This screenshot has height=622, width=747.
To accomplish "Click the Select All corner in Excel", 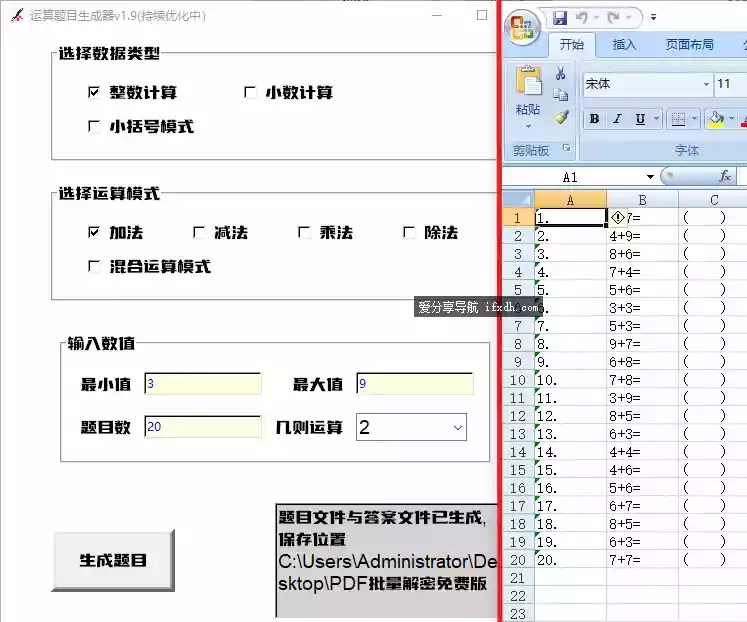I will (518, 199).
